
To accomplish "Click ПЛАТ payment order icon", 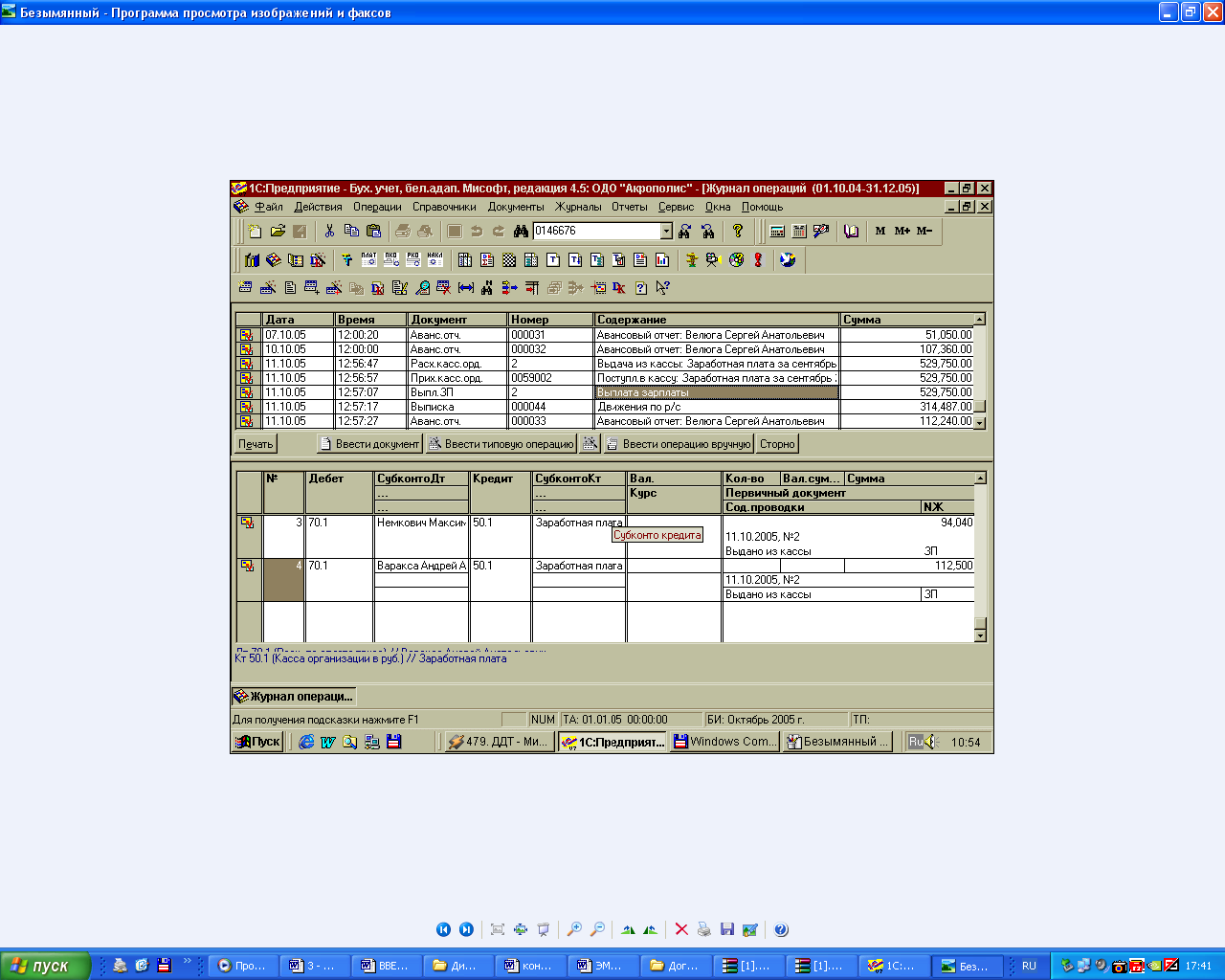I will [x=368, y=259].
